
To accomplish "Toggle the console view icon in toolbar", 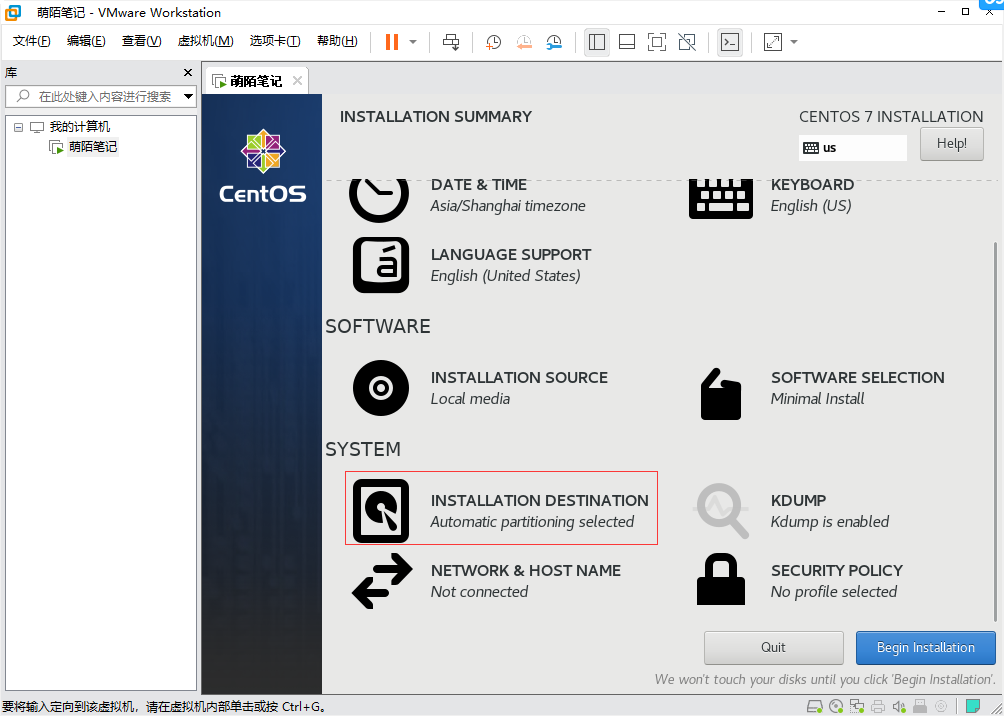I will point(730,42).
